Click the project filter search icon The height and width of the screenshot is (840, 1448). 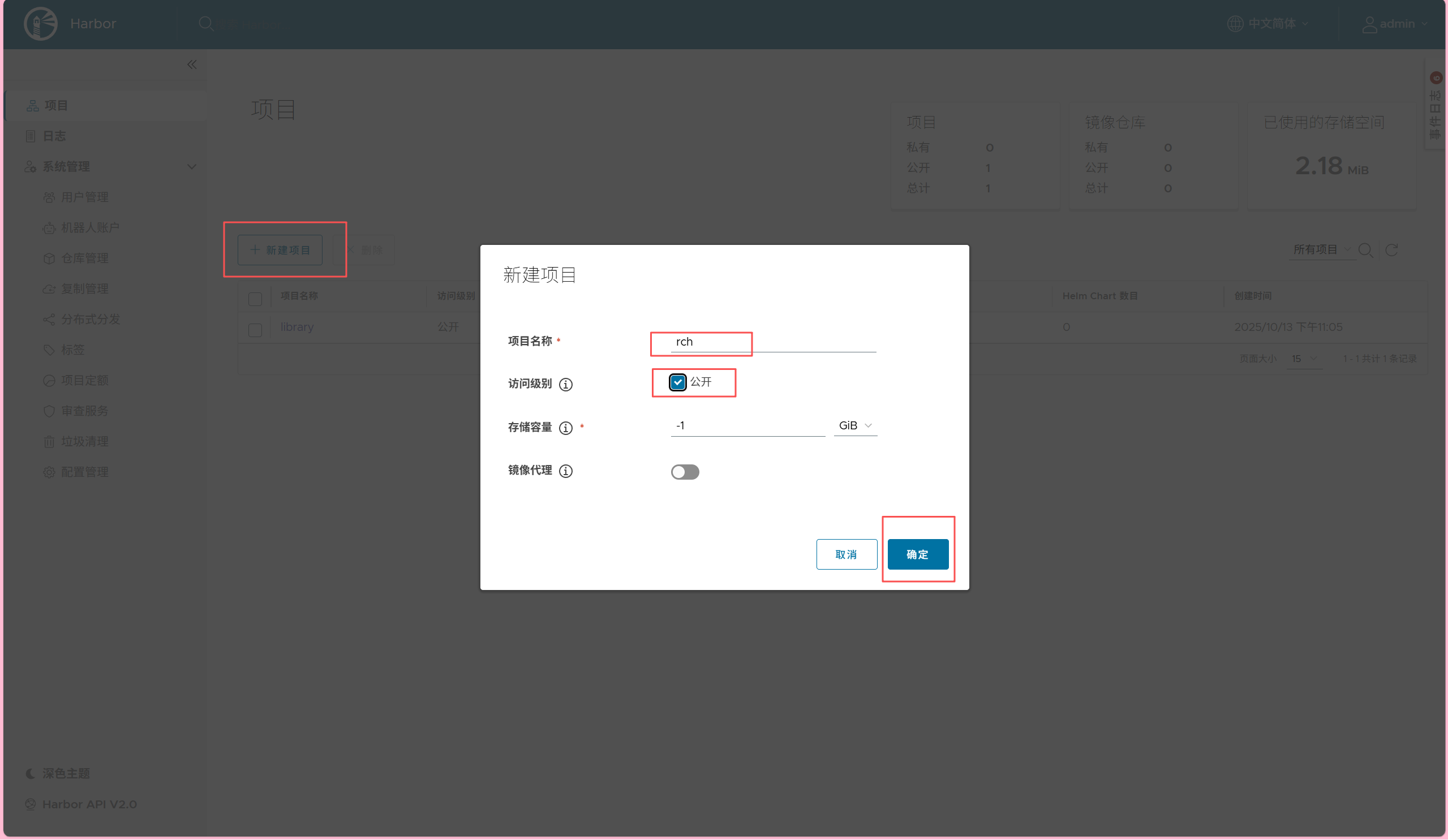[x=1365, y=250]
